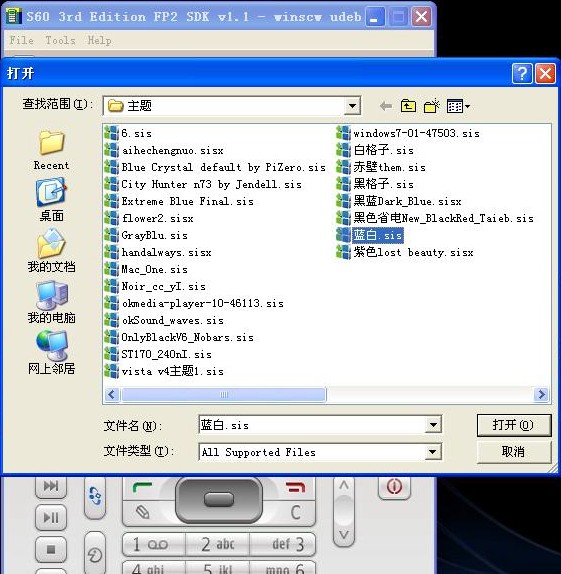Click the emulator play/pause media key

coord(51,518)
